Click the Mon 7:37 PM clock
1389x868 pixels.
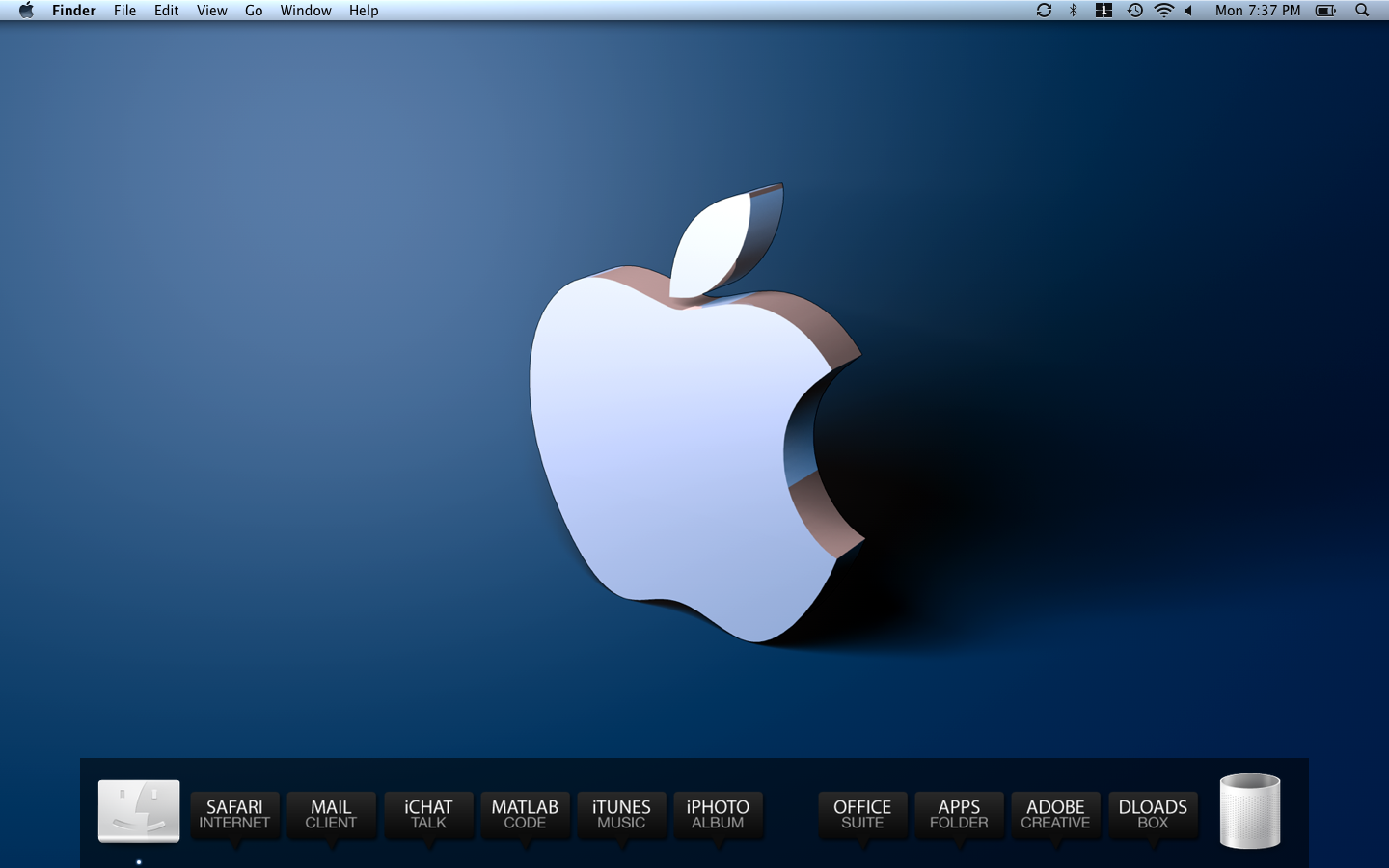point(1258,11)
